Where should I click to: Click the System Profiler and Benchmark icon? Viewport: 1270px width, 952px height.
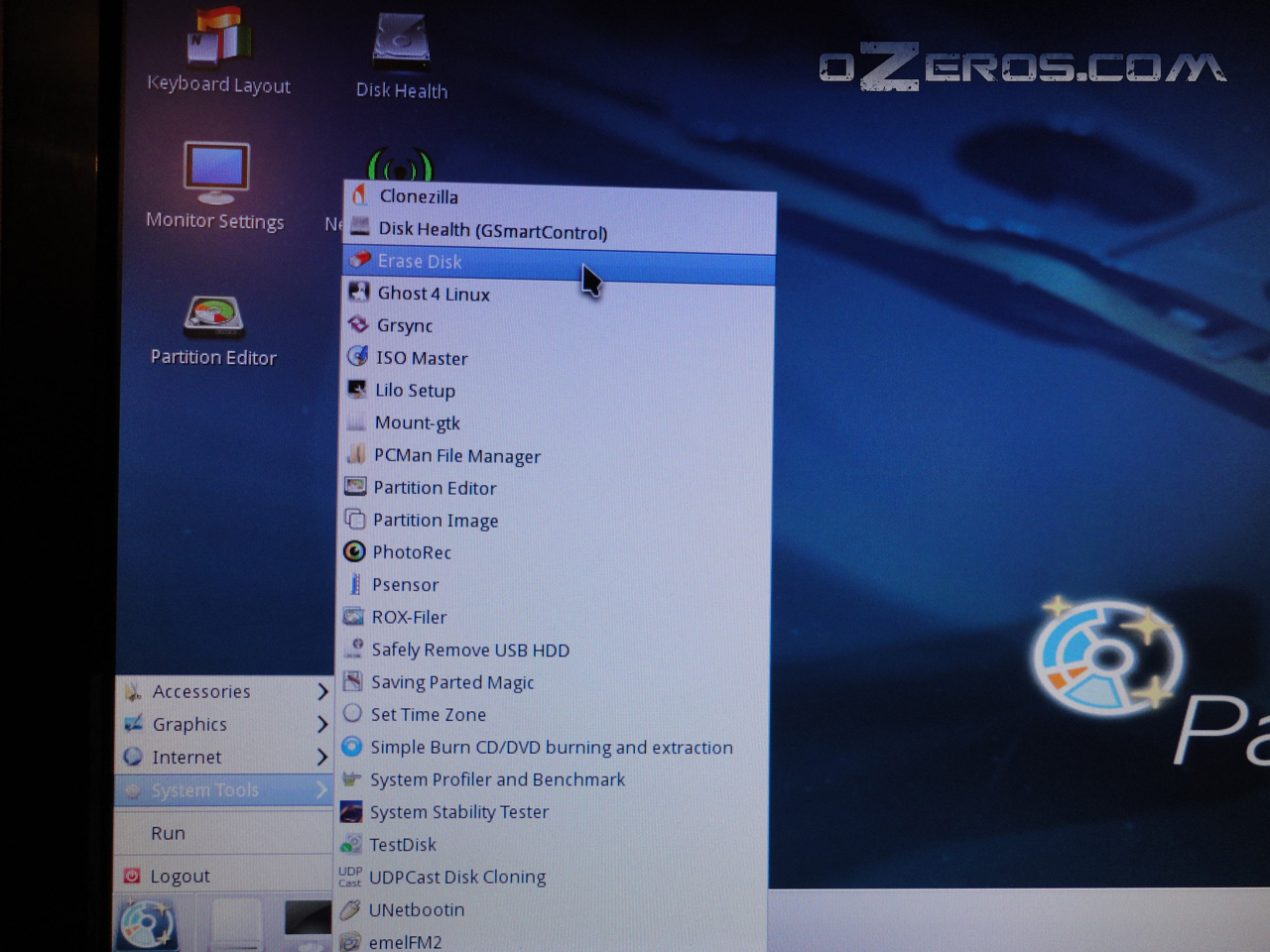351,778
